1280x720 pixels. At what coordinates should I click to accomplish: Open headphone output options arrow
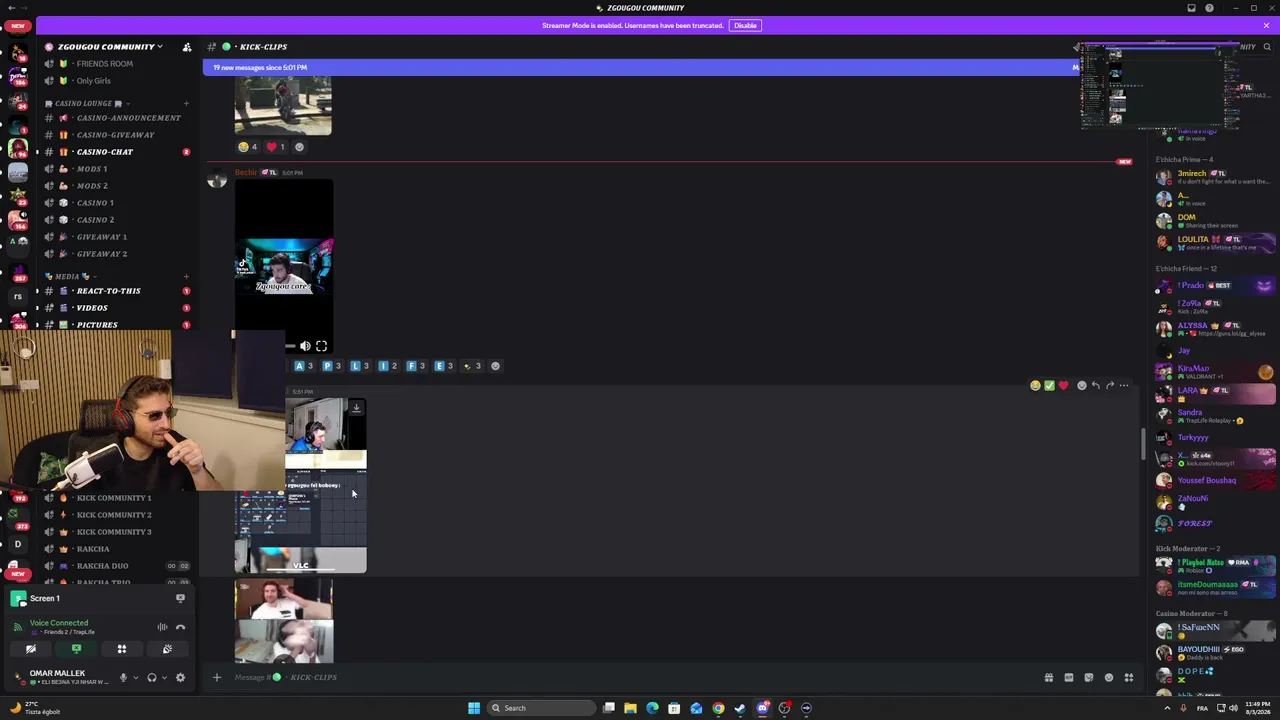[x=164, y=677]
